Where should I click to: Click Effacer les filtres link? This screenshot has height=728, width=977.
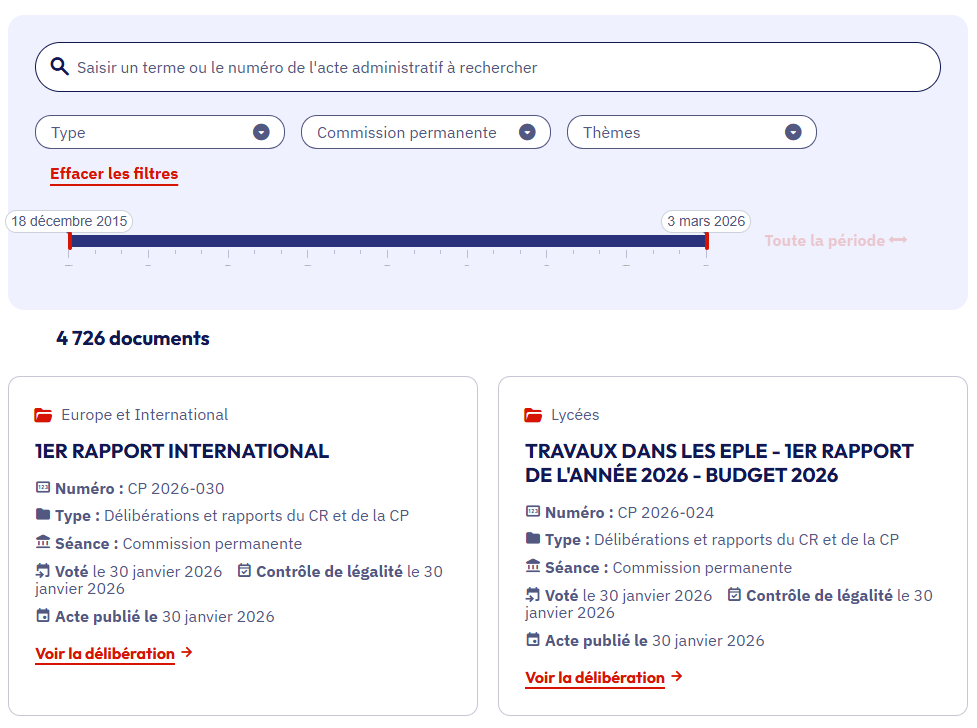pyautogui.click(x=114, y=174)
